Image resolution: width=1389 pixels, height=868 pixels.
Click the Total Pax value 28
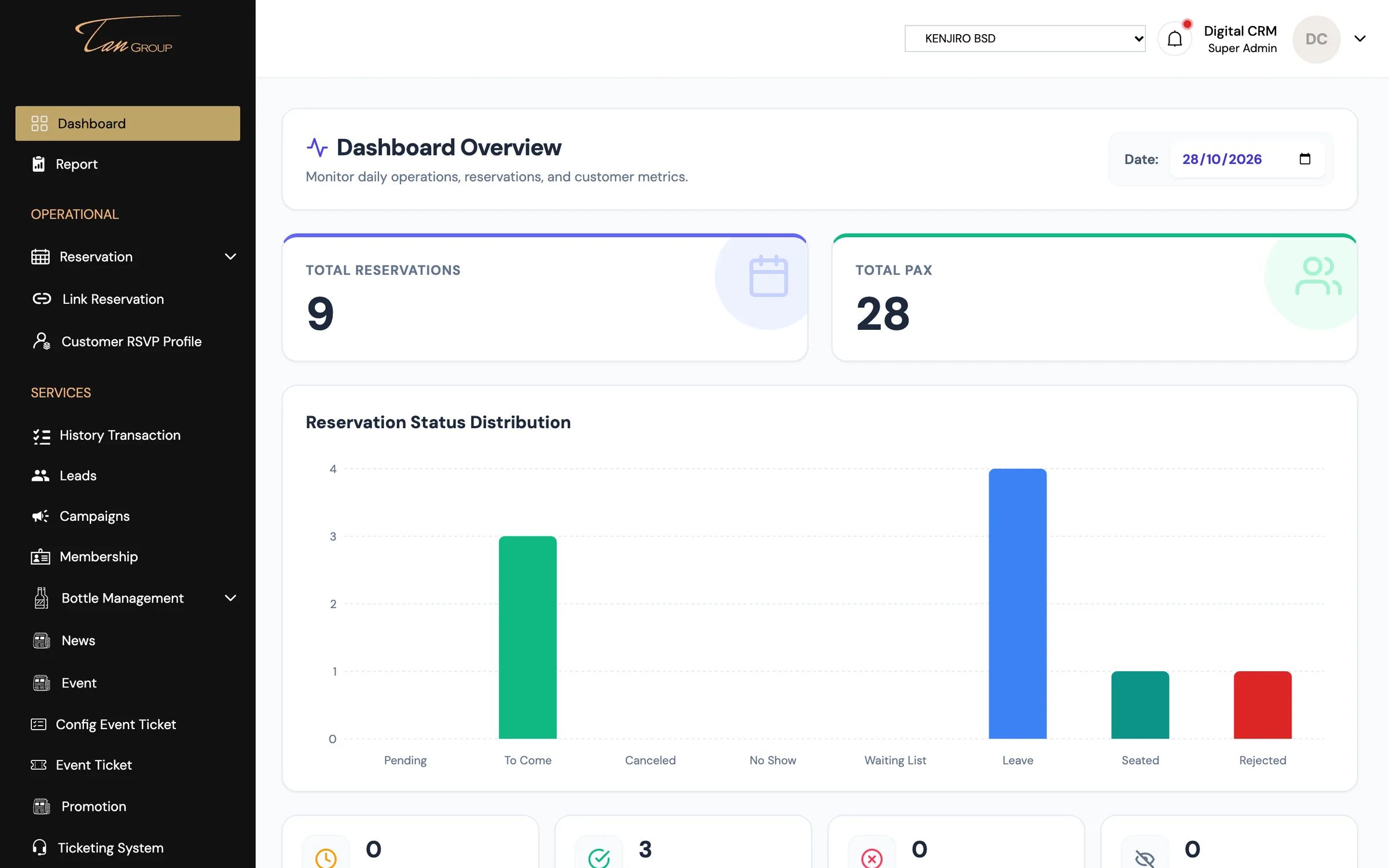click(883, 313)
